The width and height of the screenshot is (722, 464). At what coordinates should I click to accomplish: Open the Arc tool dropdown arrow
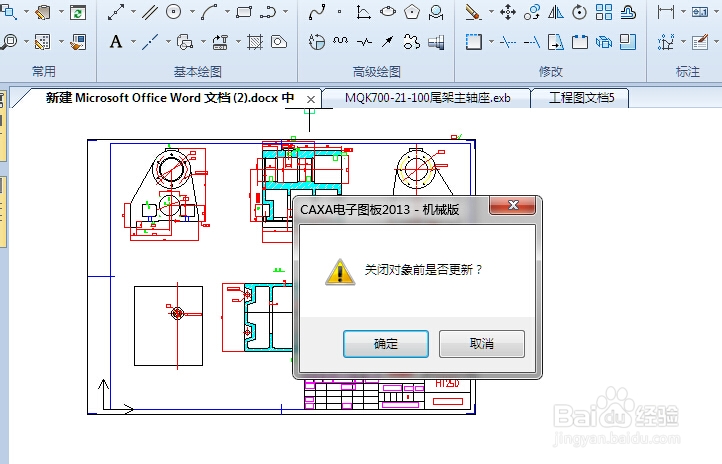pos(227,12)
